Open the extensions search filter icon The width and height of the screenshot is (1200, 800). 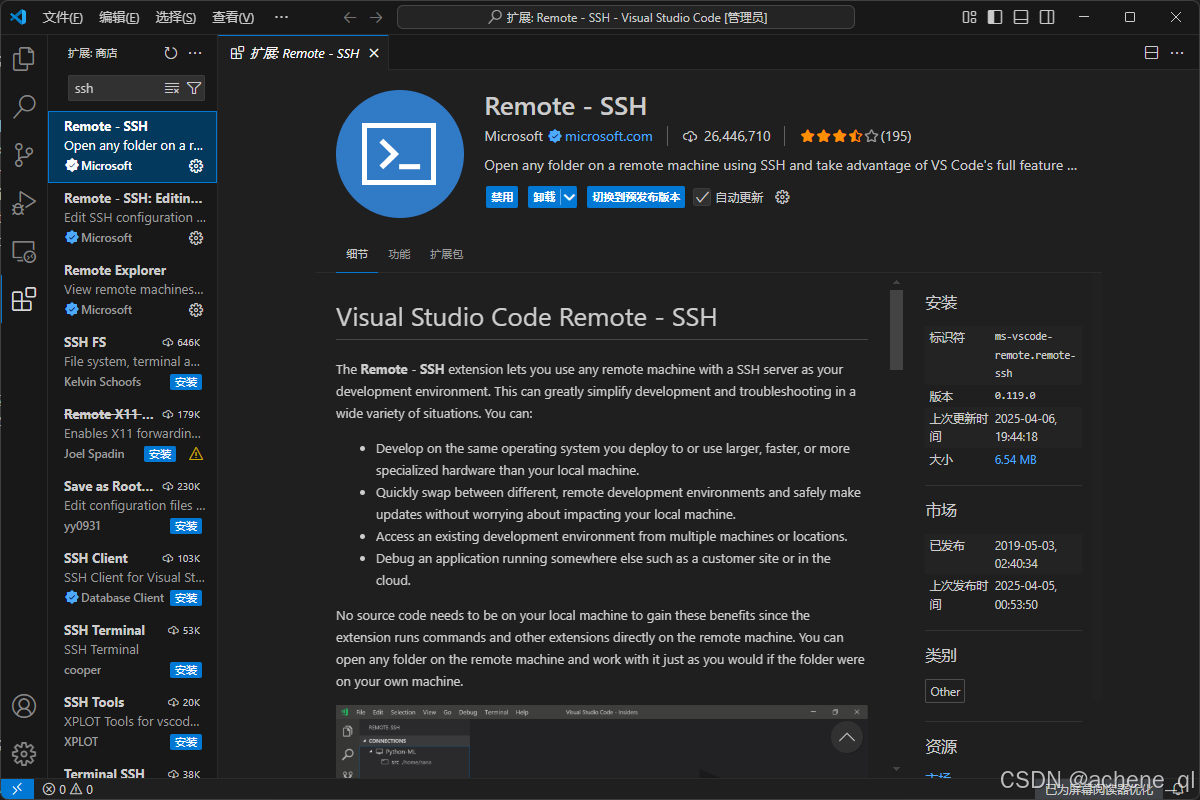pyautogui.click(x=194, y=88)
